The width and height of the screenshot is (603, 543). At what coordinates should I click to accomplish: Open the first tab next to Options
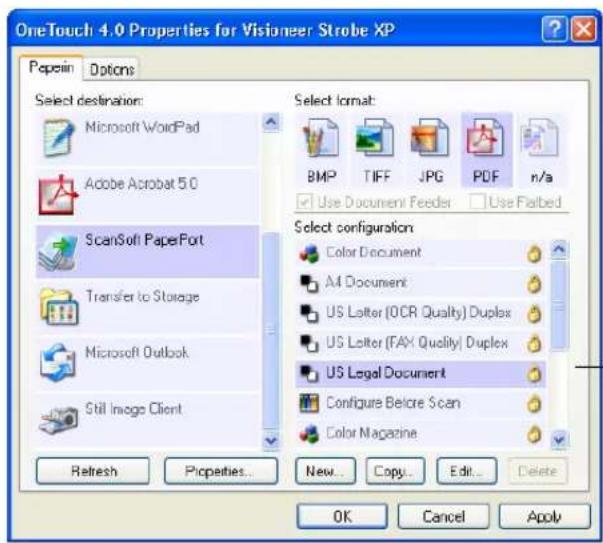click(51, 67)
